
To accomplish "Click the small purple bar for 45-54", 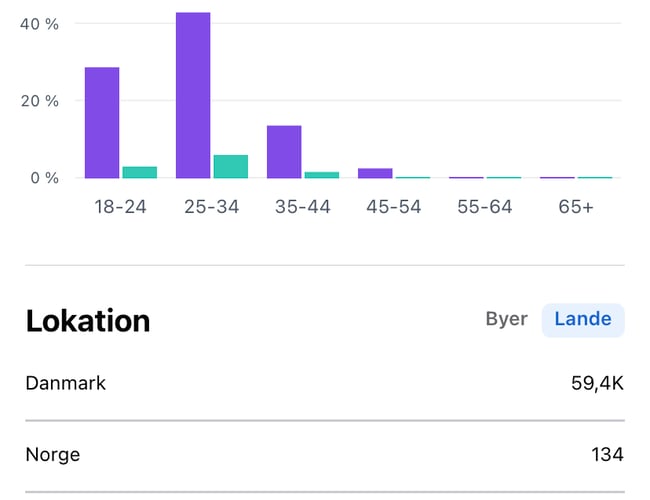I will tap(375, 173).
